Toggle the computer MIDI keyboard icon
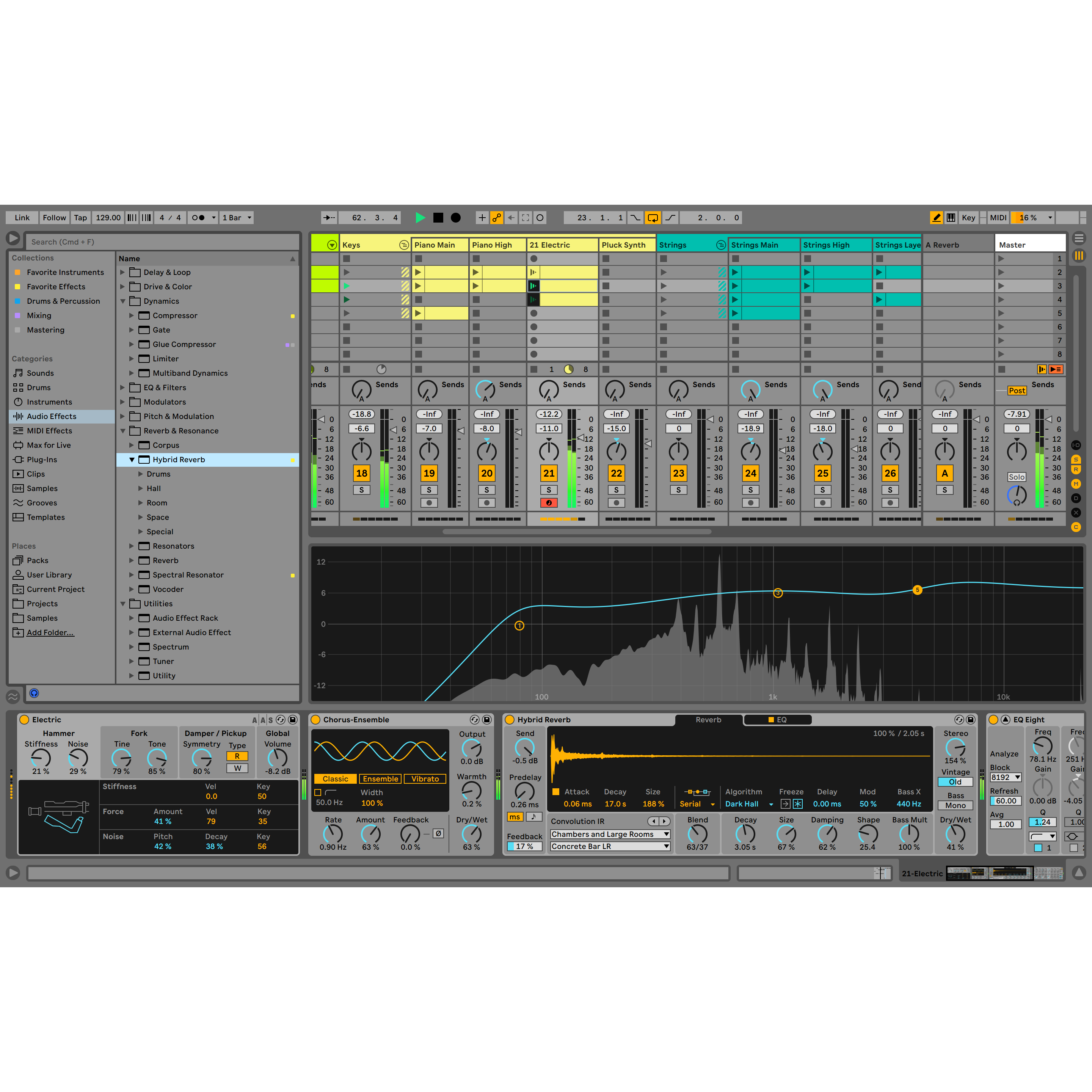The width and height of the screenshot is (1092, 1092). 951,218
